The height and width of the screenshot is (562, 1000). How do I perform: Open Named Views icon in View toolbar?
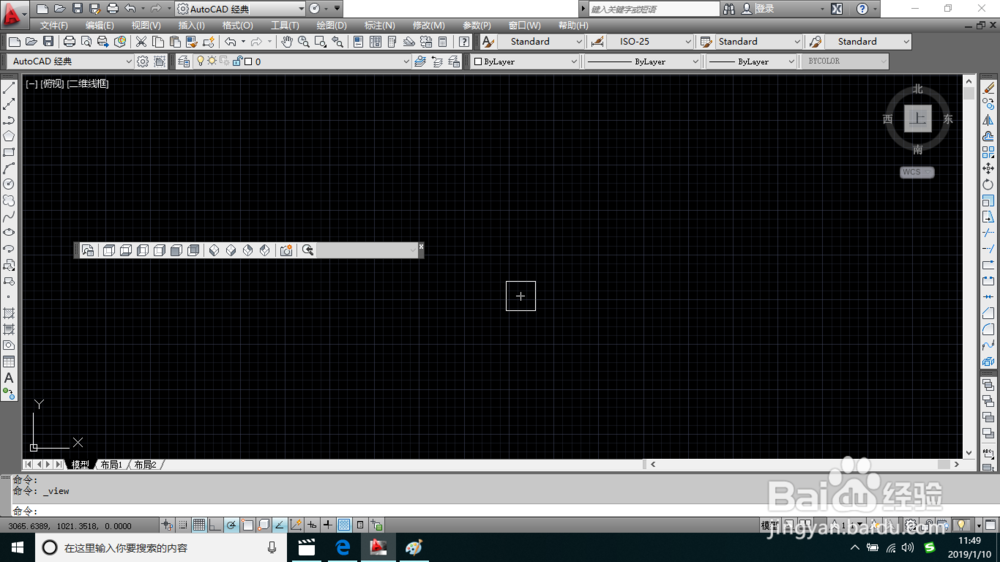[x=88, y=250]
